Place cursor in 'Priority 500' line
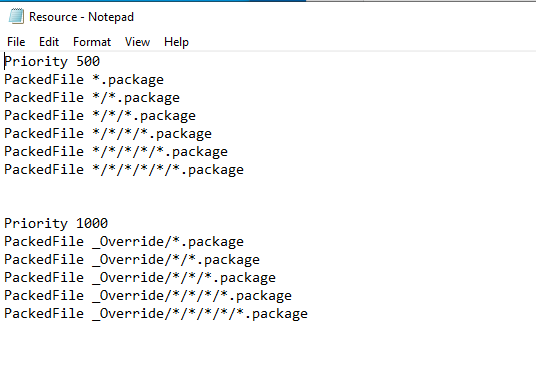 click(52, 62)
